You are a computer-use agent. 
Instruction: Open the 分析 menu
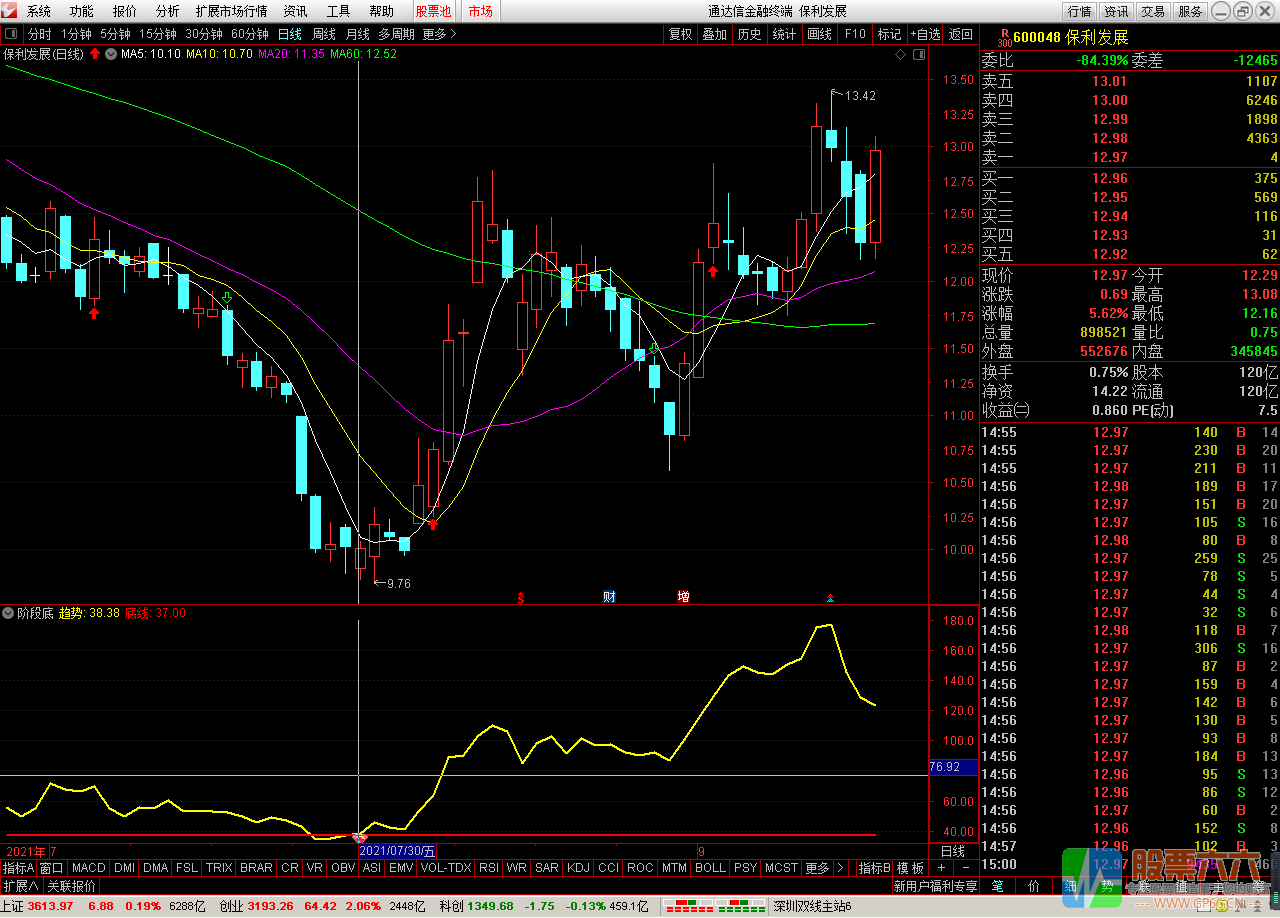tap(167, 12)
